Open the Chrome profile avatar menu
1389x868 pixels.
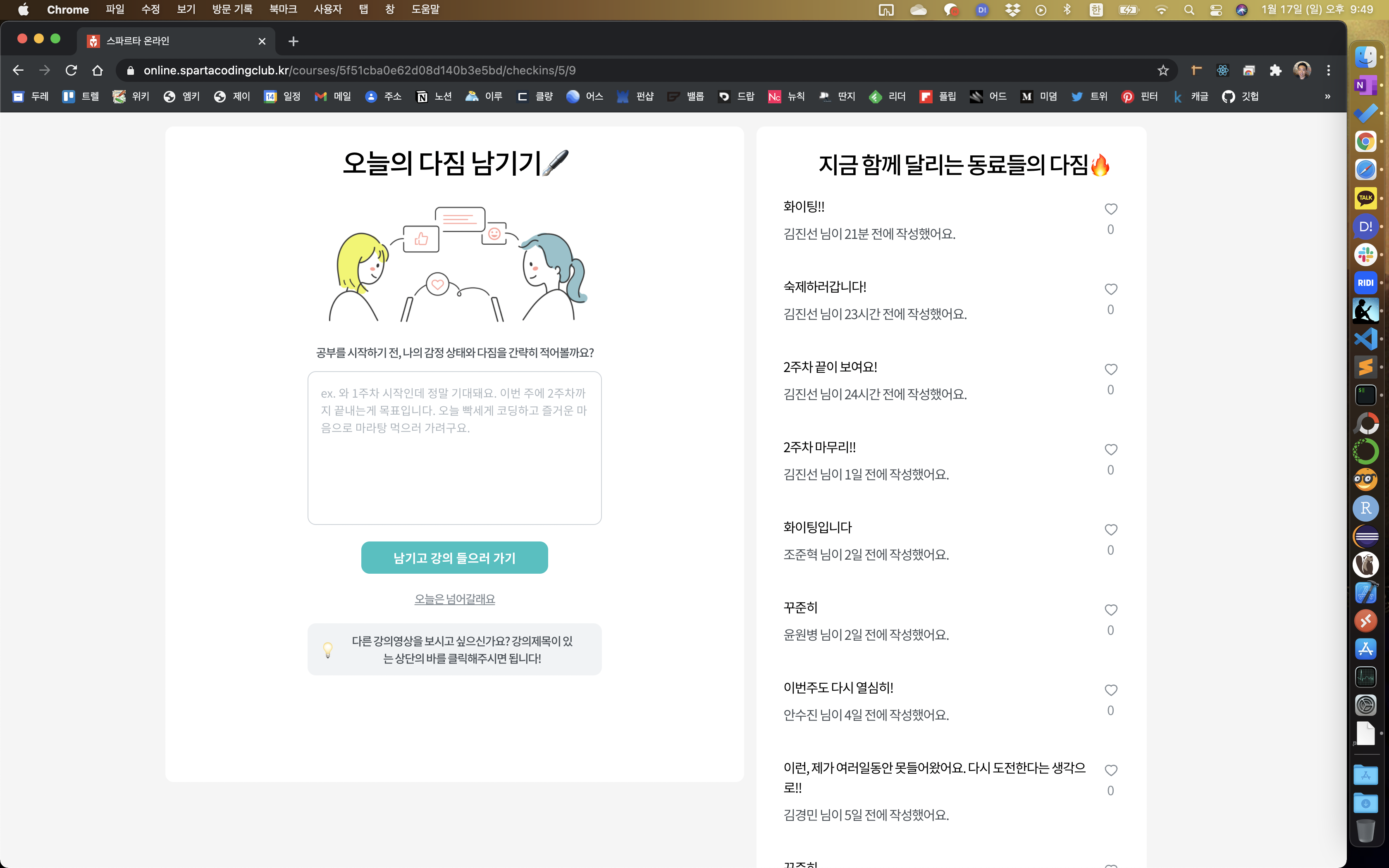tap(1302, 71)
